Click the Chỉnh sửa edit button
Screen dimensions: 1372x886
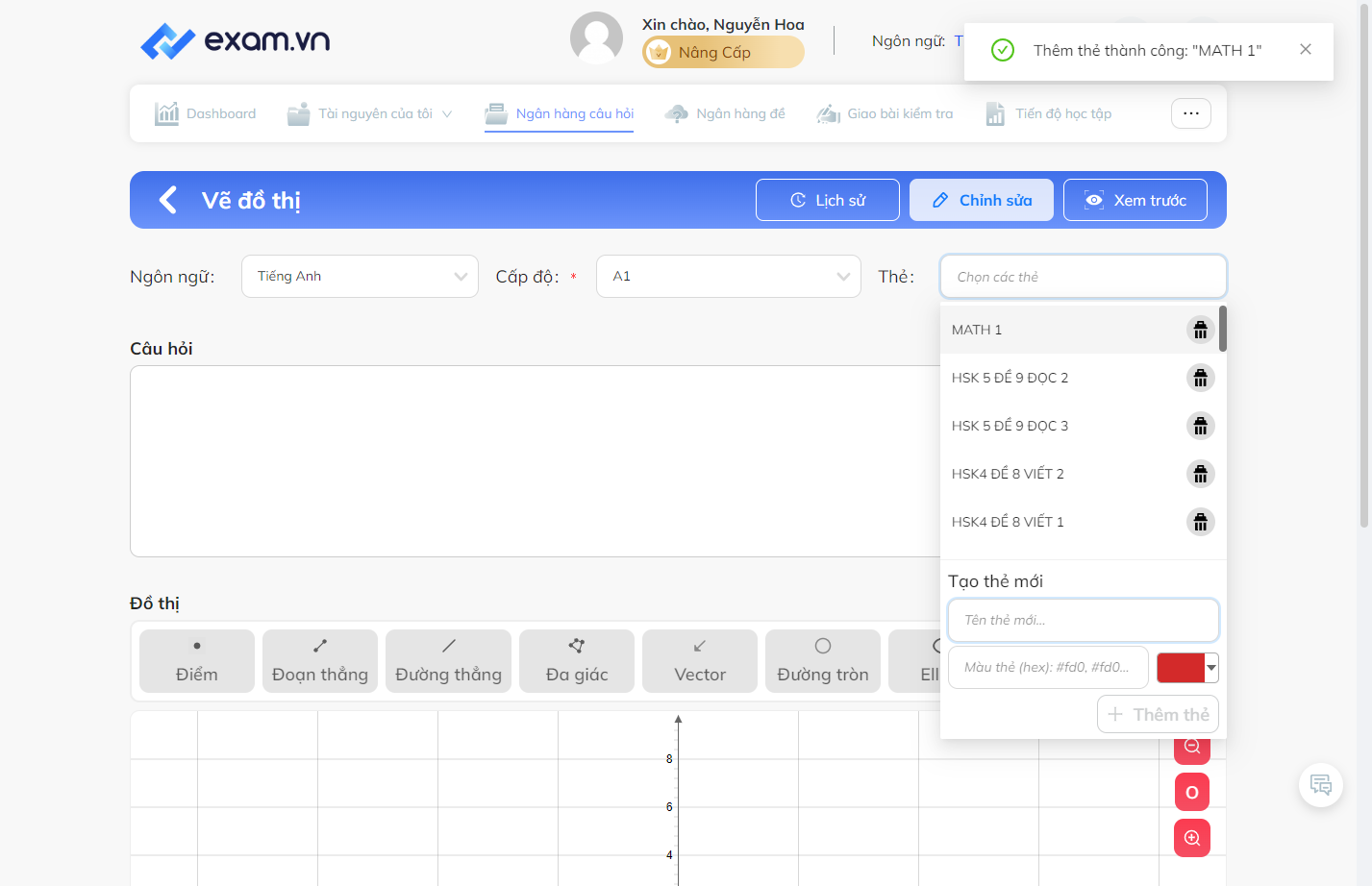point(982,200)
